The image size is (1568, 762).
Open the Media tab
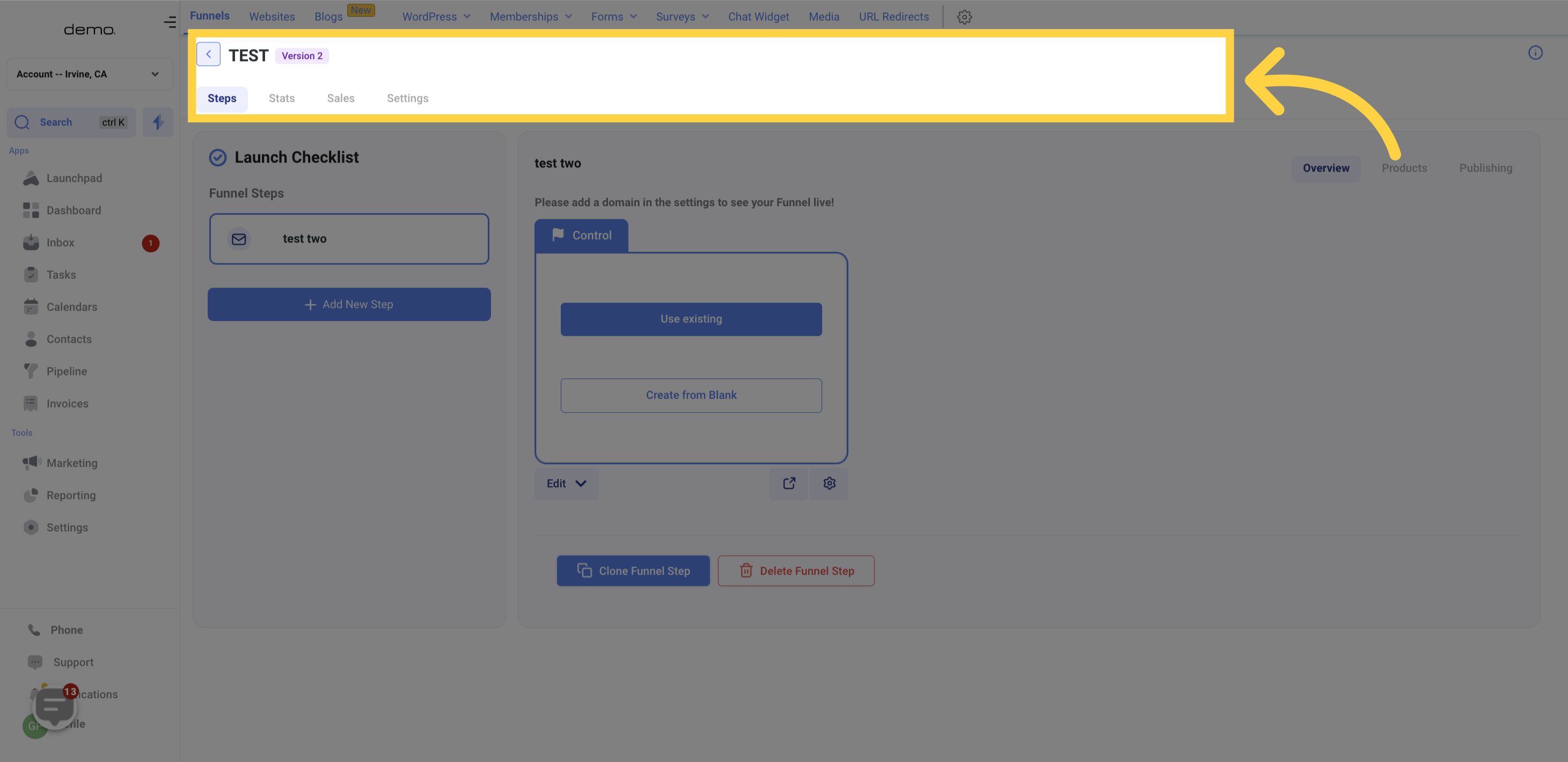824,17
